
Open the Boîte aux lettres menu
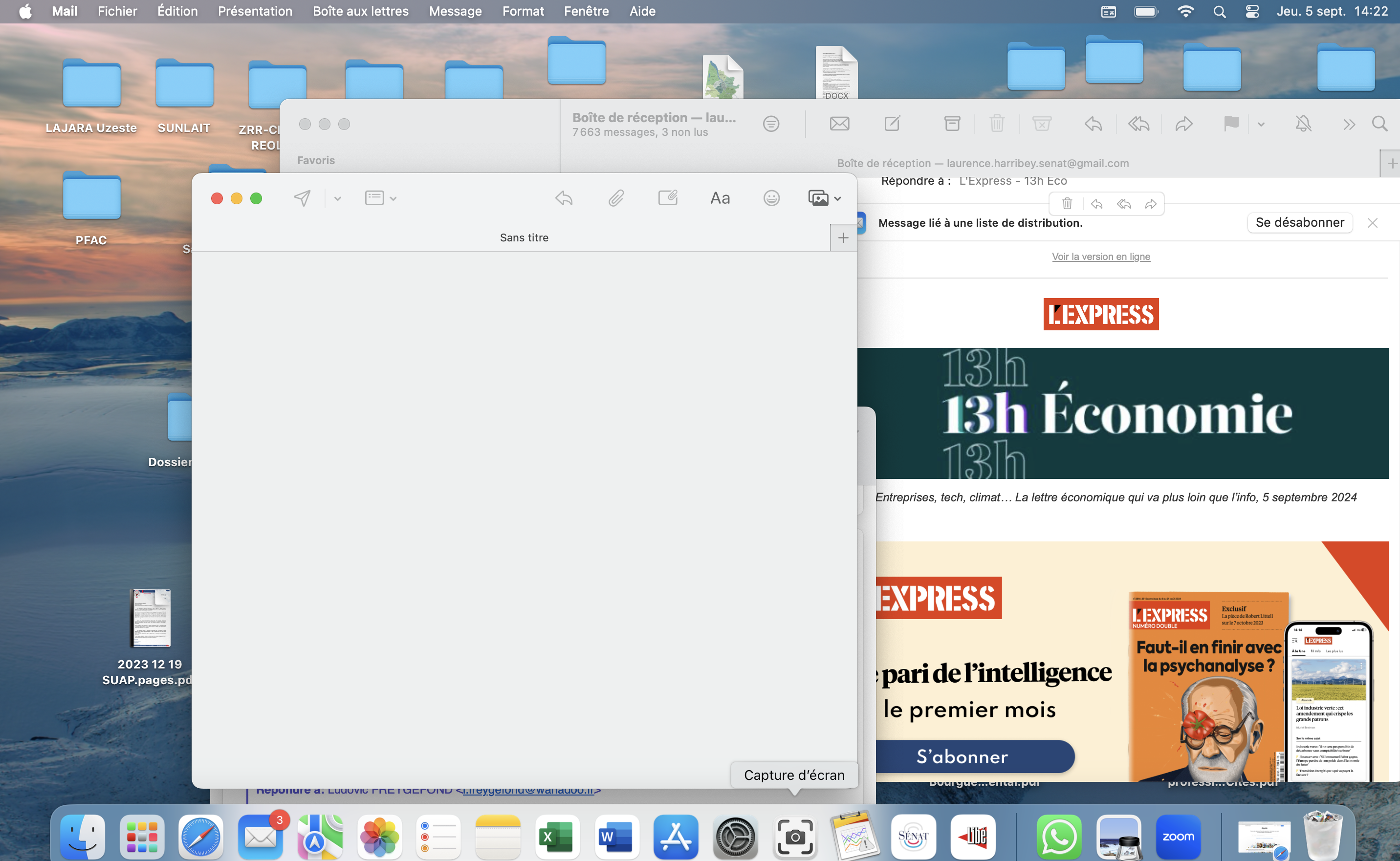(360, 11)
